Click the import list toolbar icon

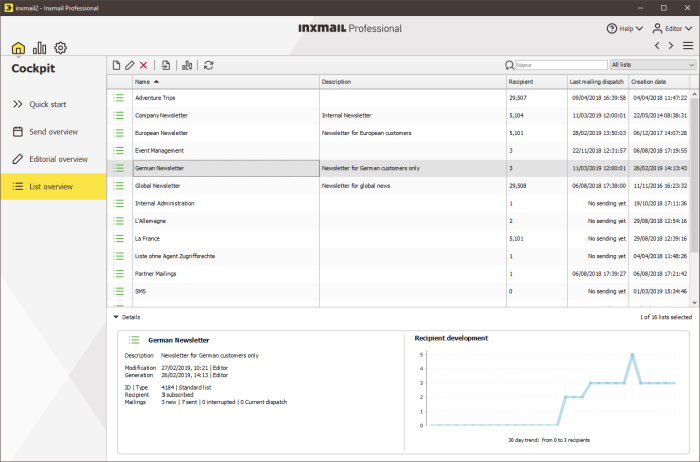pos(166,65)
